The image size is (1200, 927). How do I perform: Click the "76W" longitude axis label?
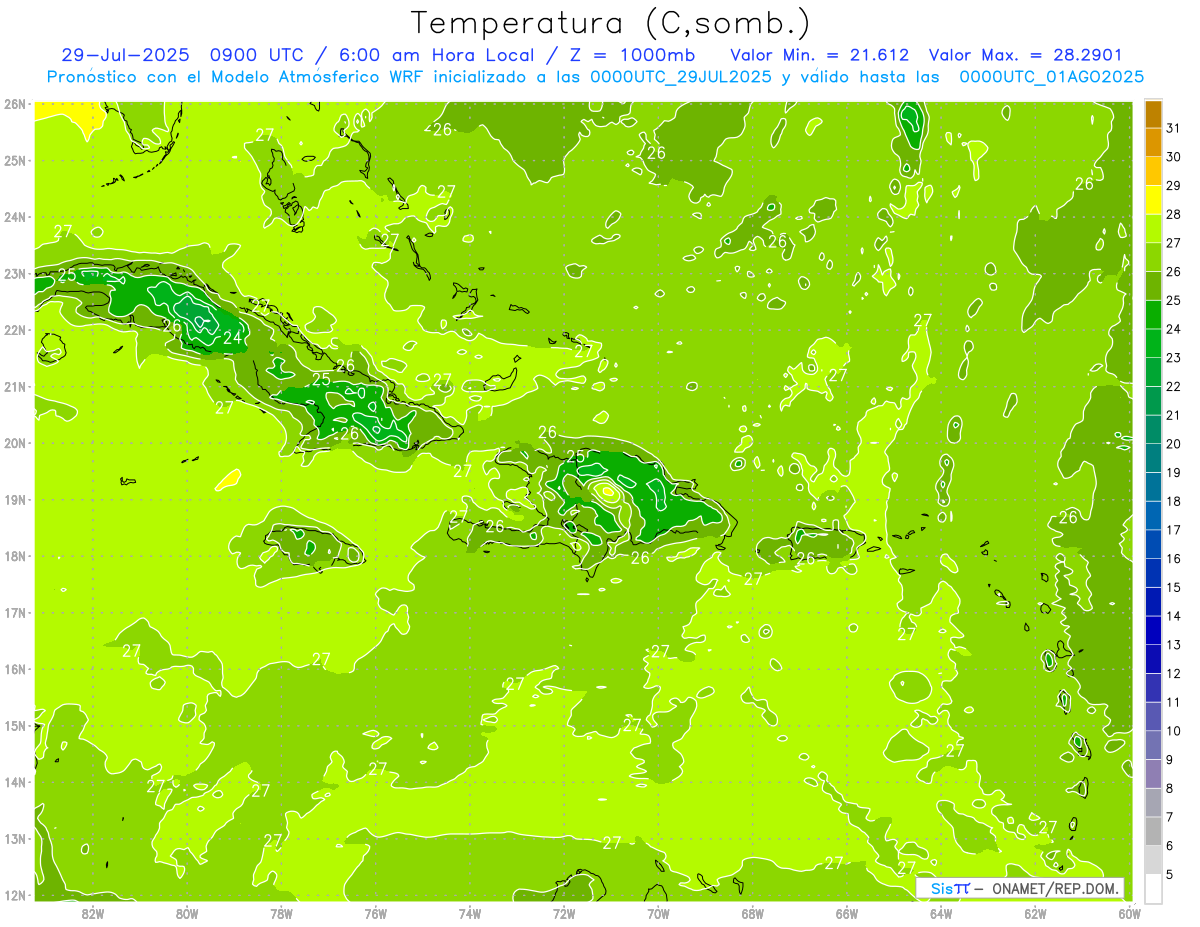376,913
